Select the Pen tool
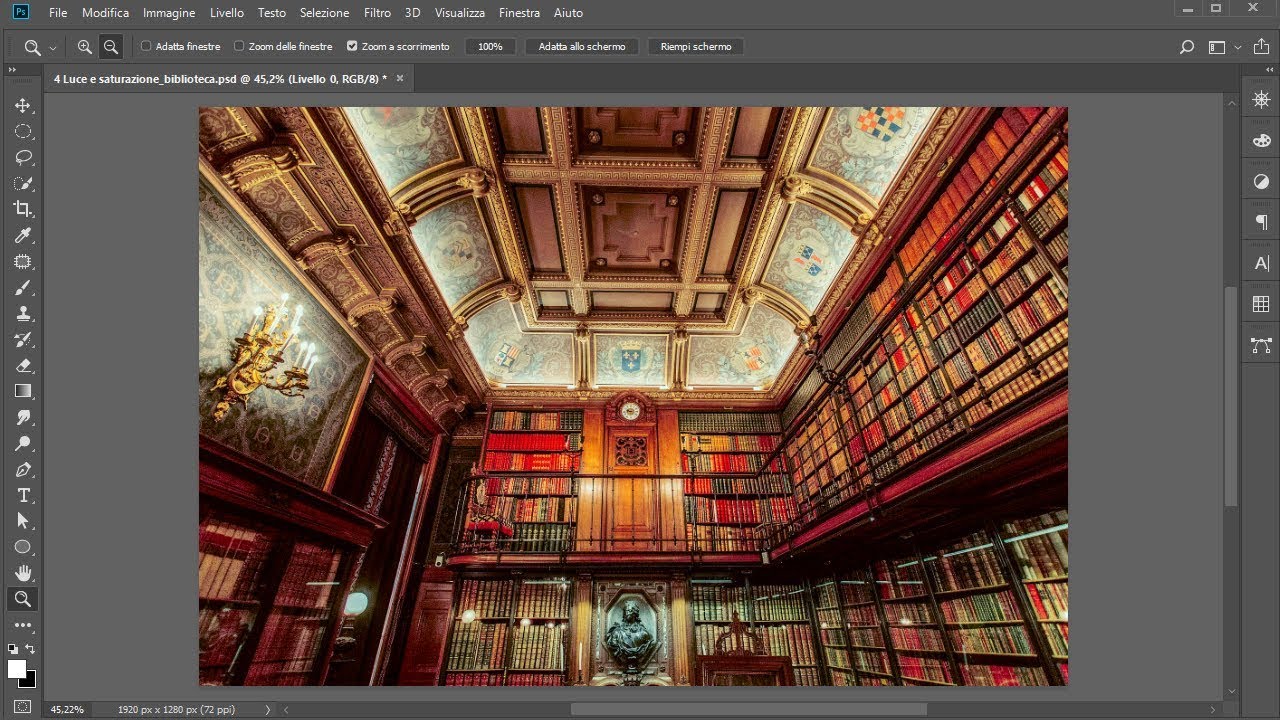The width and height of the screenshot is (1280, 720). coord(22,469)
